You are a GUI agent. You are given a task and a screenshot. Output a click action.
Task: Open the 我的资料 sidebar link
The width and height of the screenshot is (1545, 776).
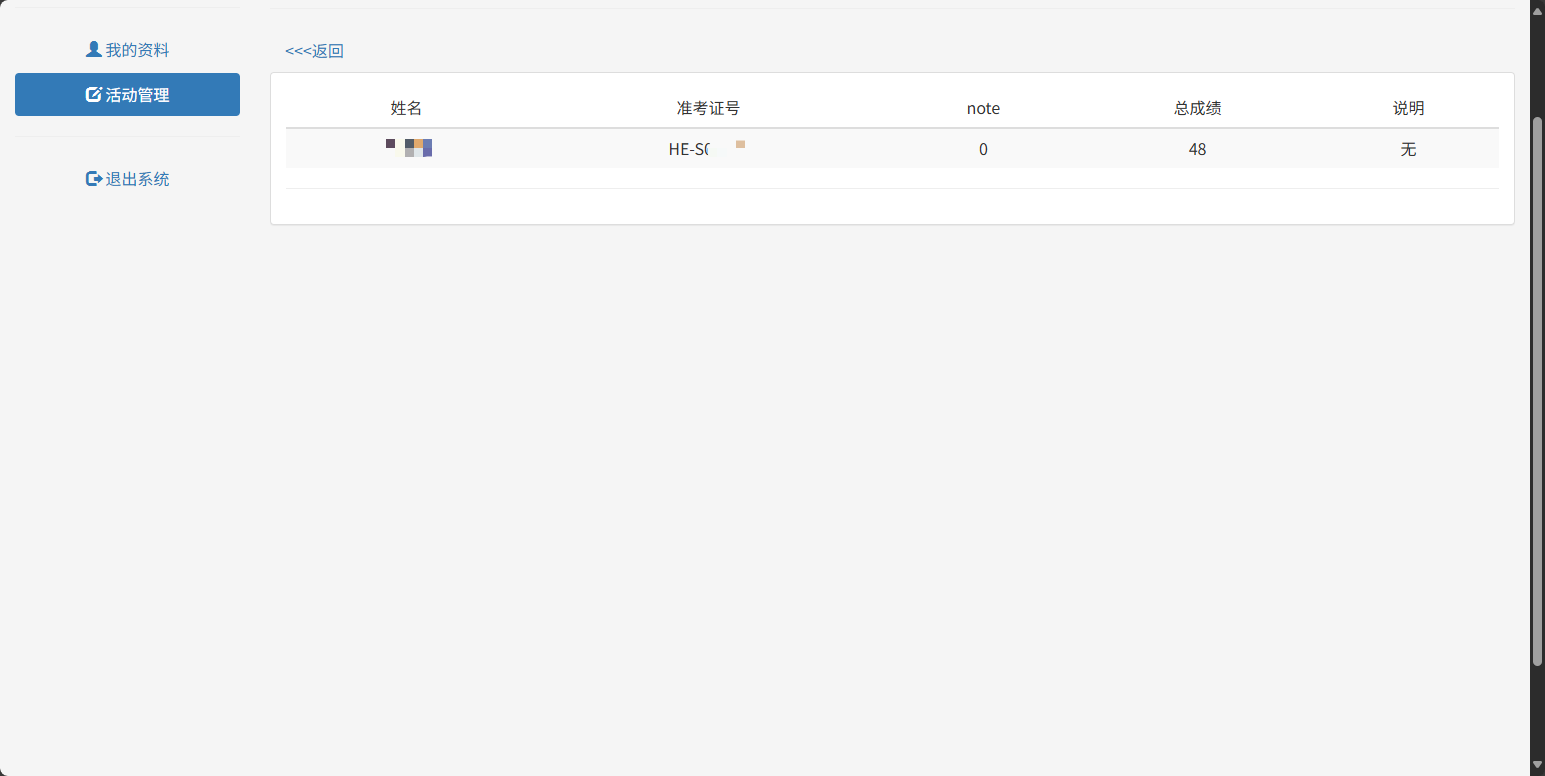tap(137, 50)
